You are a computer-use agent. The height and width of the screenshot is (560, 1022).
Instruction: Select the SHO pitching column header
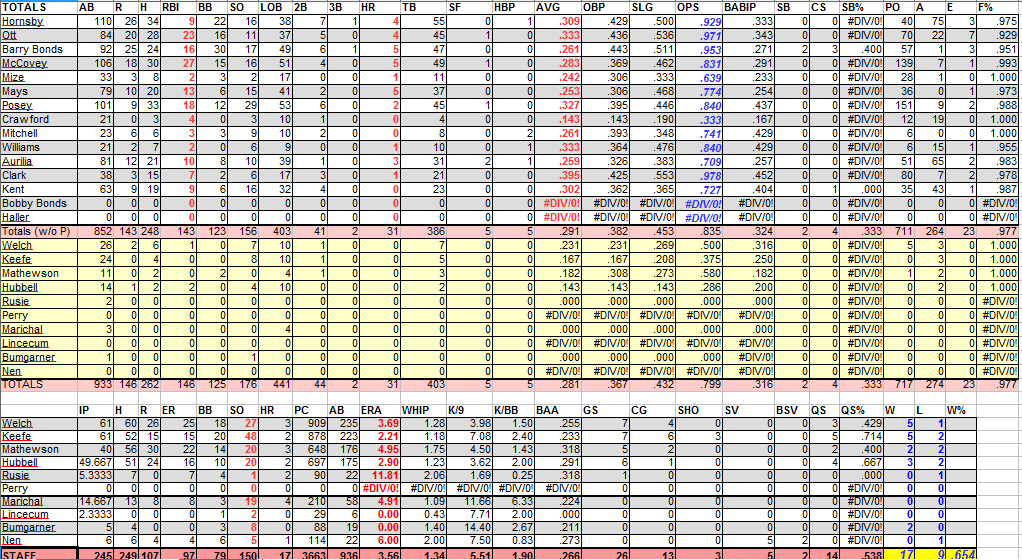[x=699, y=410]
